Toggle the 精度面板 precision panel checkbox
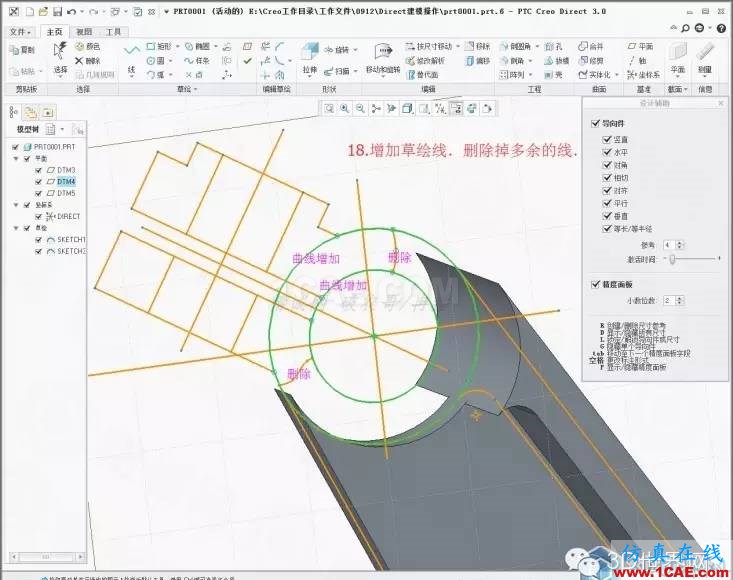 595,284
